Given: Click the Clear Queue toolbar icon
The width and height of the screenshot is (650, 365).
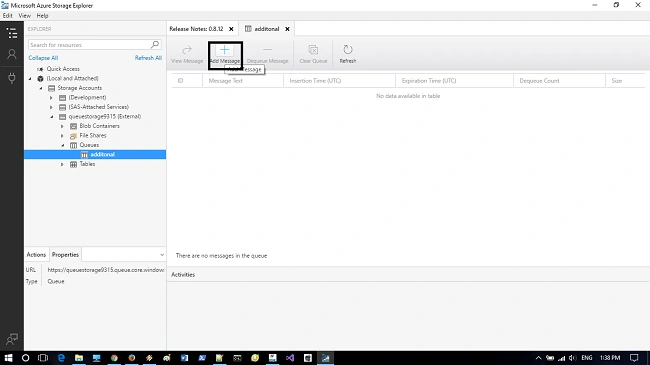Looking at the screenshot, I should point(313,50).
